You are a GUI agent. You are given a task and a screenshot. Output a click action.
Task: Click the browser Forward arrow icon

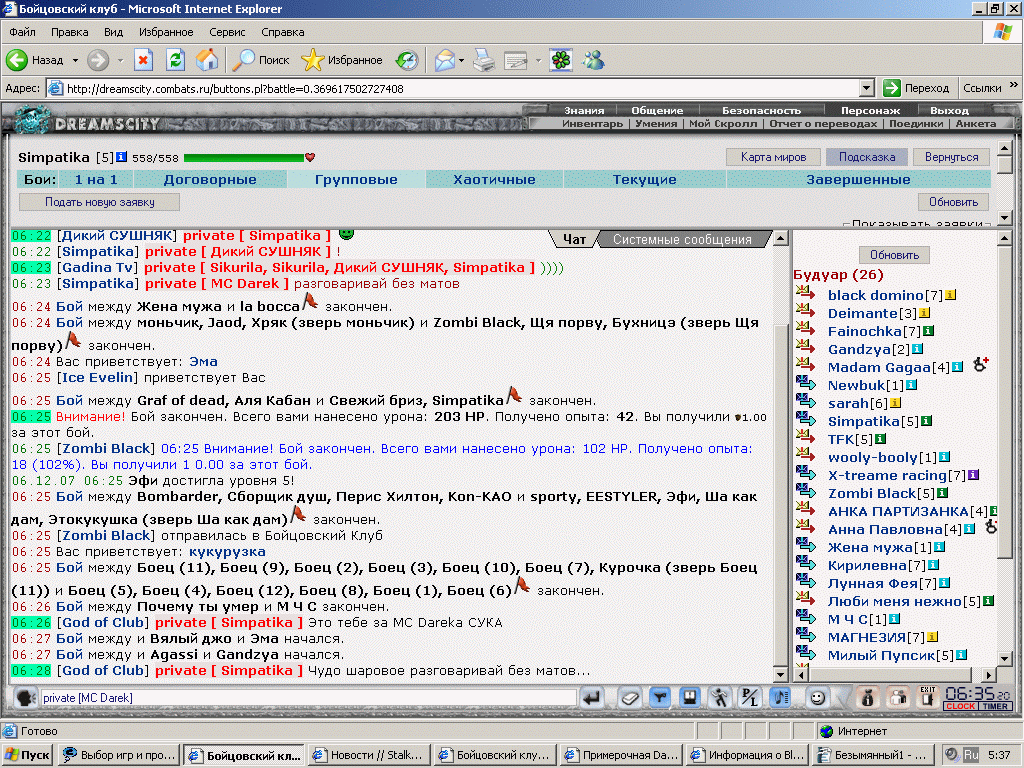click(98, 60)
